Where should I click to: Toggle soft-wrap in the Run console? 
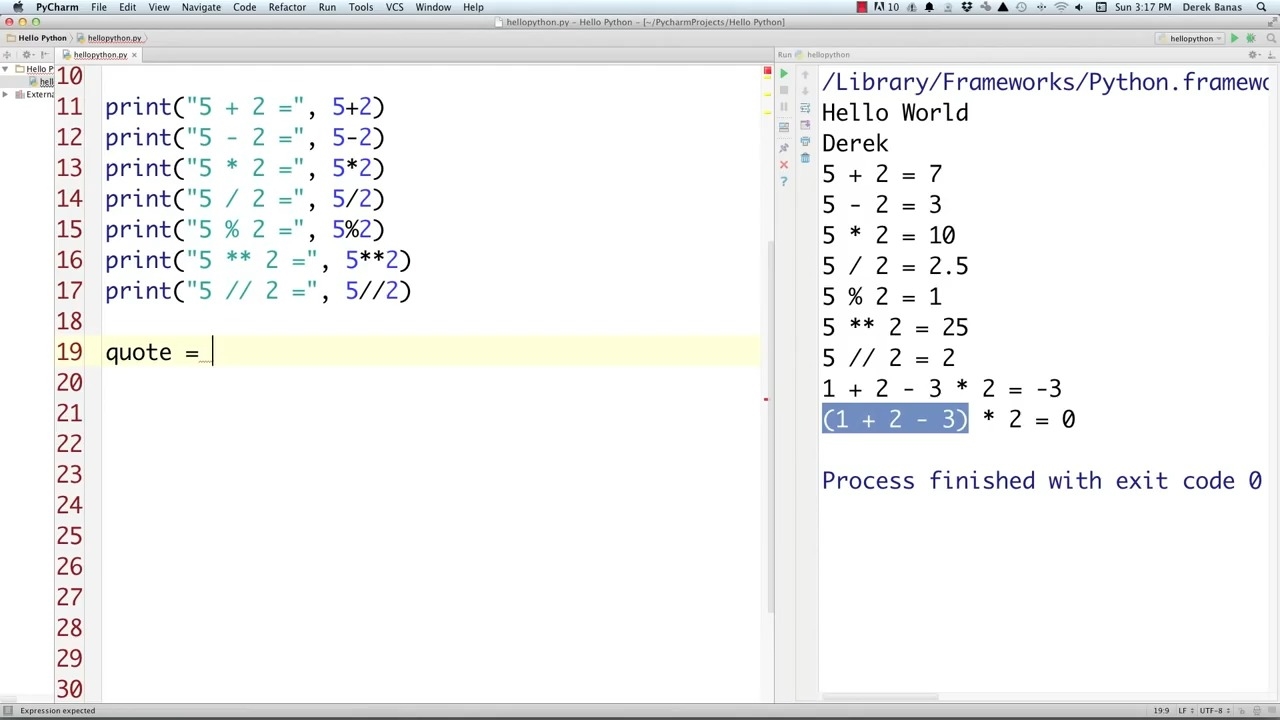[805, 107]
